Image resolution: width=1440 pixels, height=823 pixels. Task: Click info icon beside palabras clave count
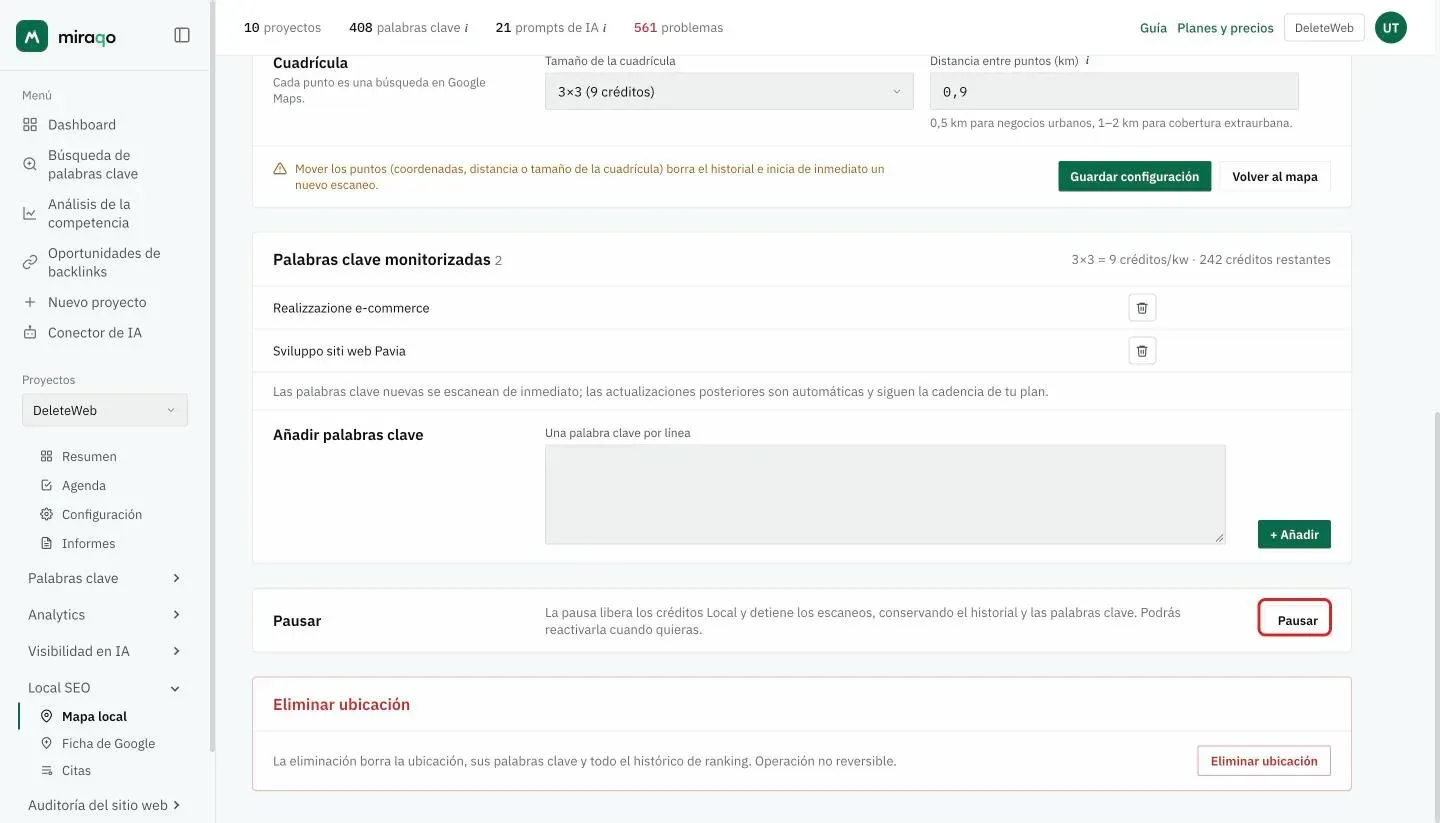click(x=466, y=28)
